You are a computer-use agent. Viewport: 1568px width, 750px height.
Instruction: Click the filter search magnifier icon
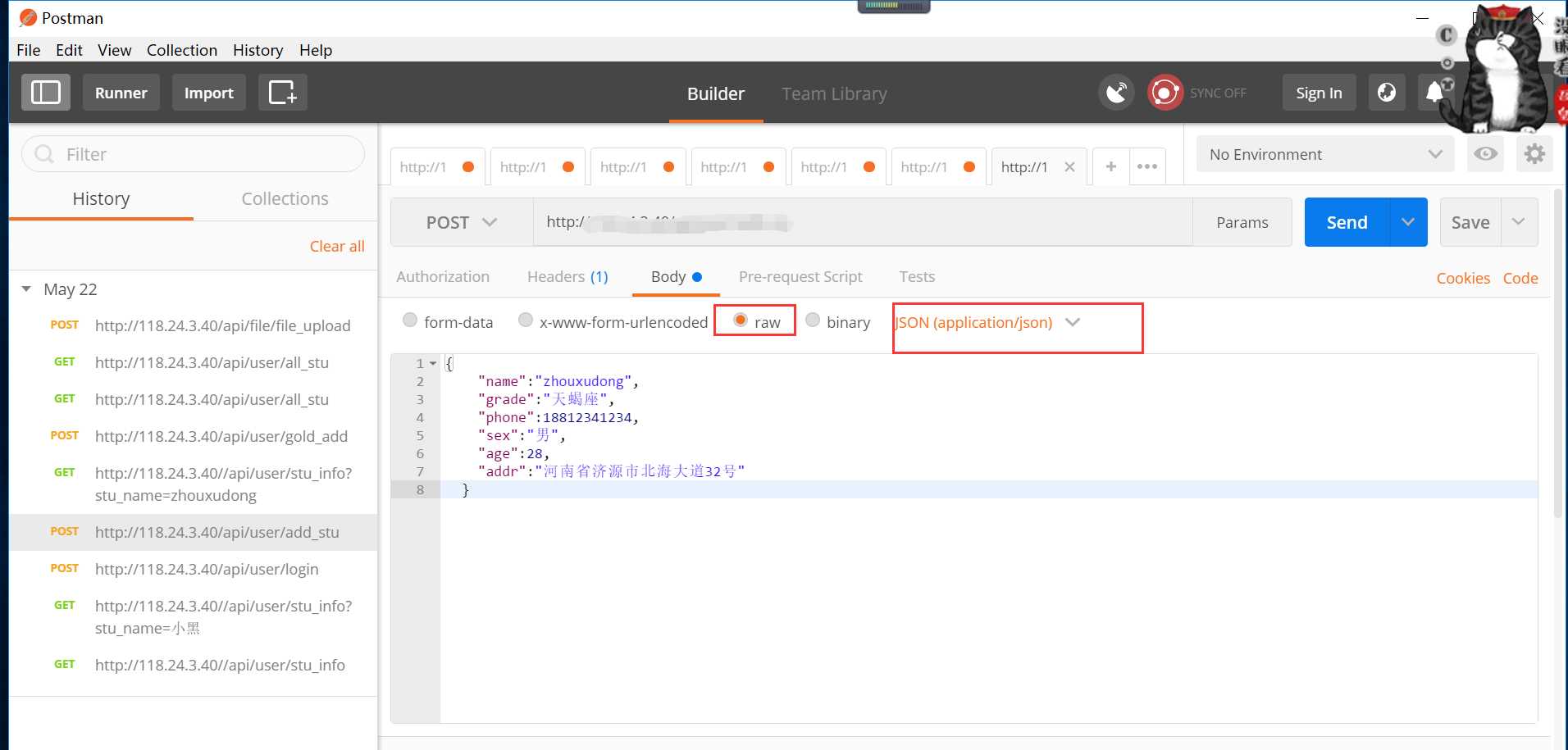click(44, 154)
